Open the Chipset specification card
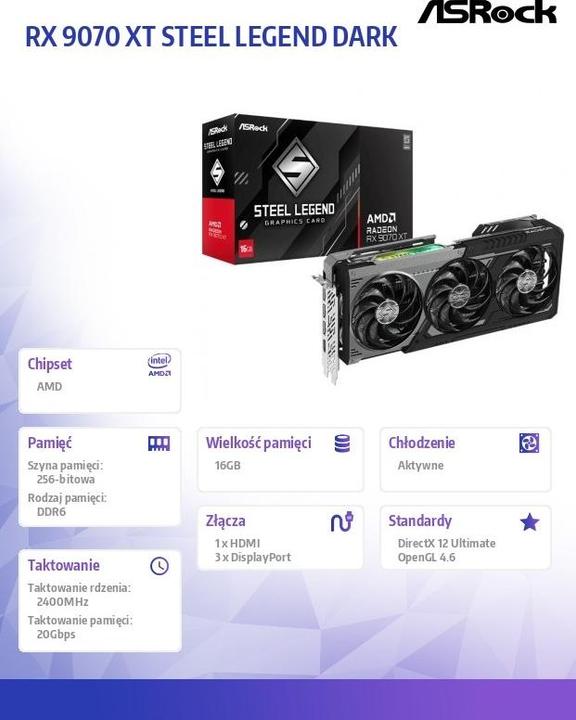The image size is (576, 720). pyautogui.click(x=99, y=381)
